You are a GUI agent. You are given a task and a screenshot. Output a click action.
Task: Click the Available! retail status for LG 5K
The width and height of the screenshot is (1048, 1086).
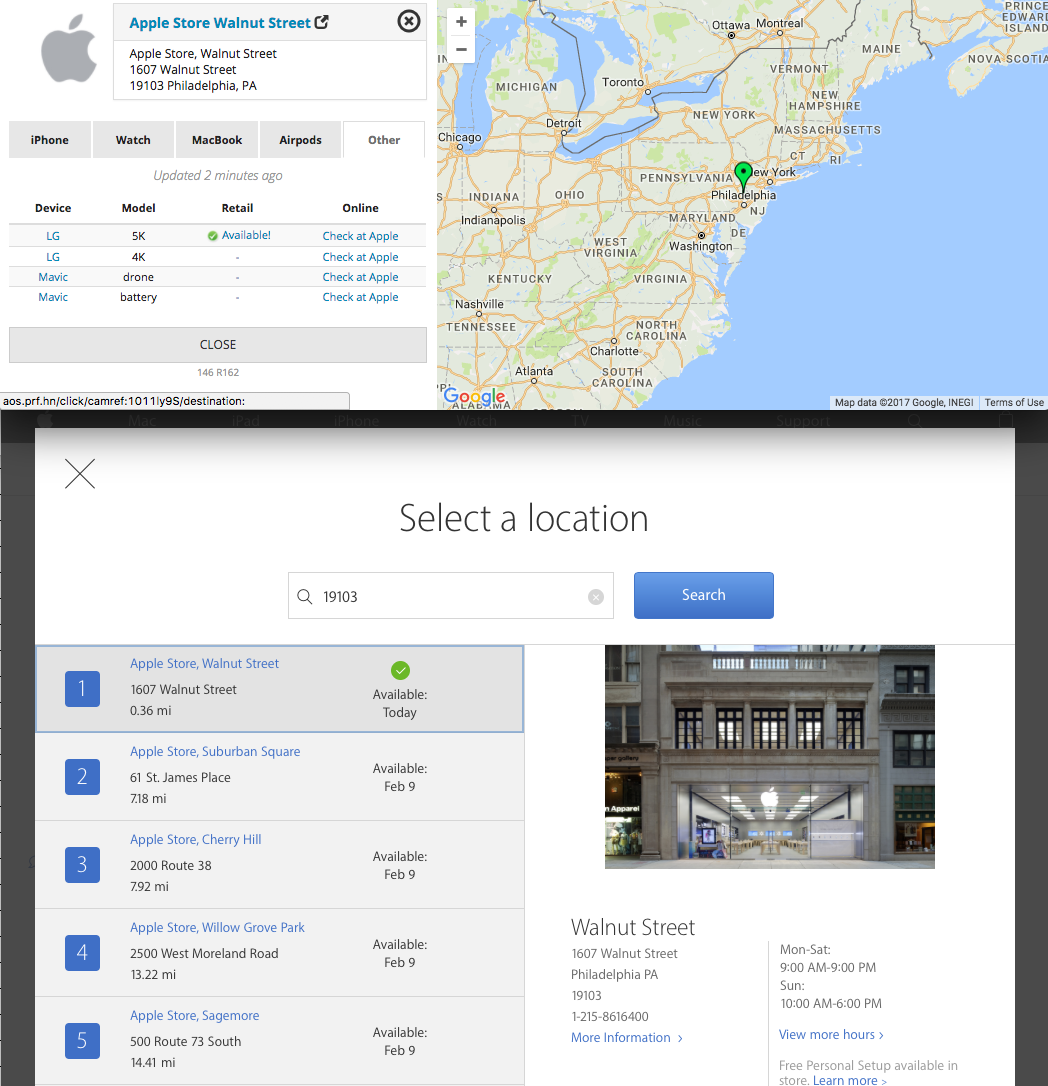[246, 235]
